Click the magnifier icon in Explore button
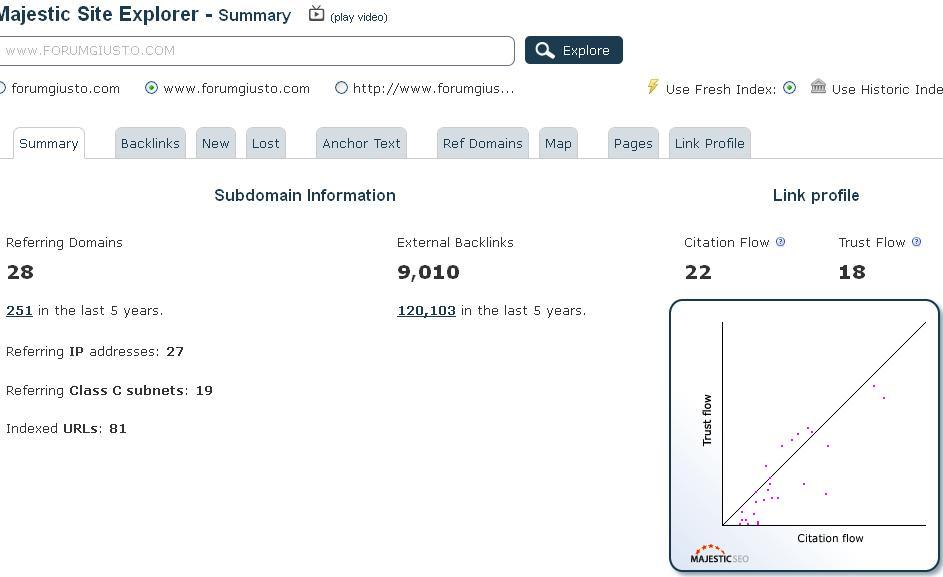 [545, 51]
